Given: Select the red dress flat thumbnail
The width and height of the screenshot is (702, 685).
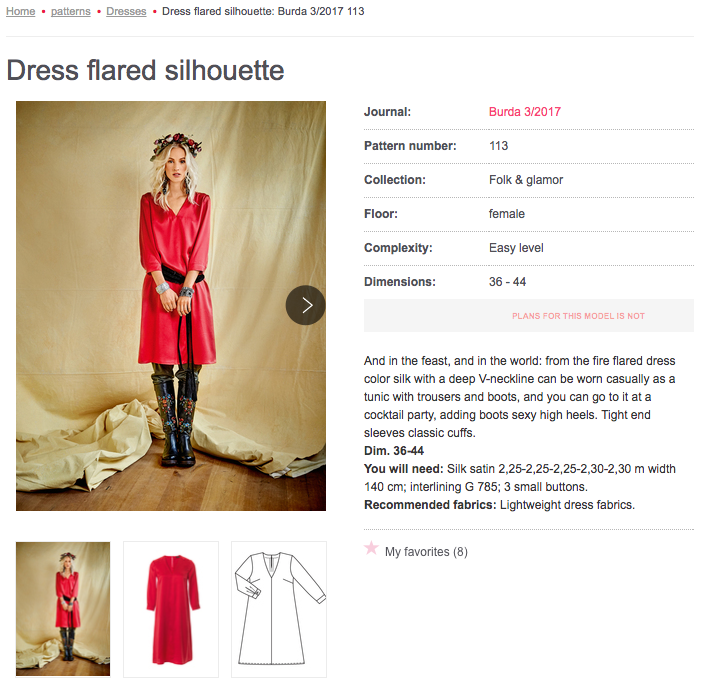Looking at the screenshot, I should coord(171,608).
